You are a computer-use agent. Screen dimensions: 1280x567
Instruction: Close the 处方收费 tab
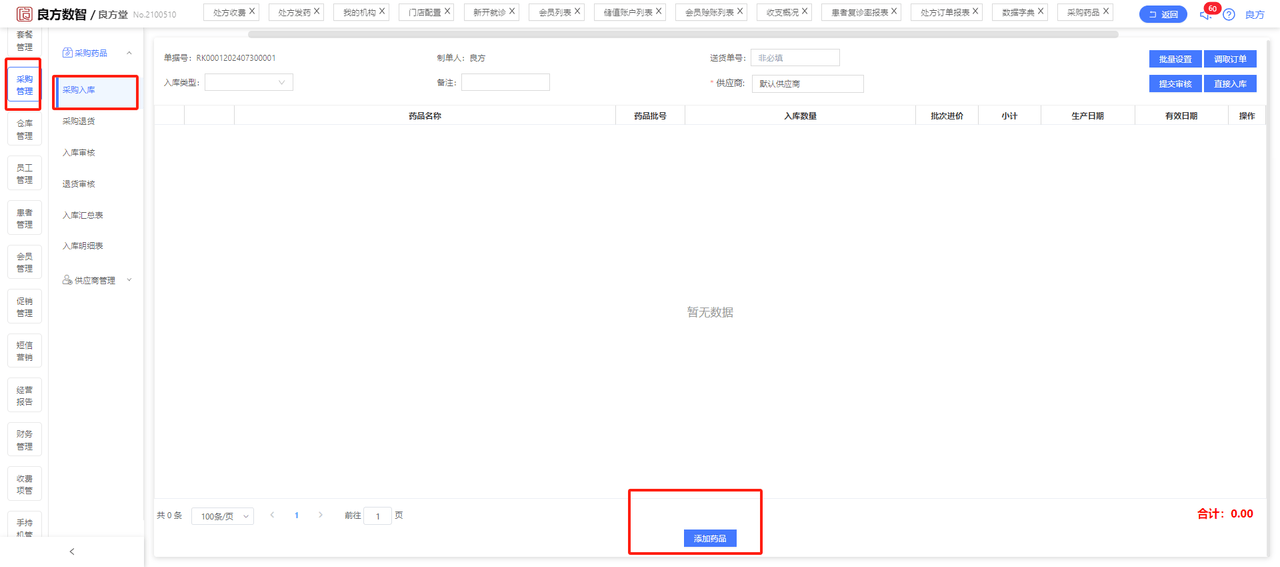[252, 12]
